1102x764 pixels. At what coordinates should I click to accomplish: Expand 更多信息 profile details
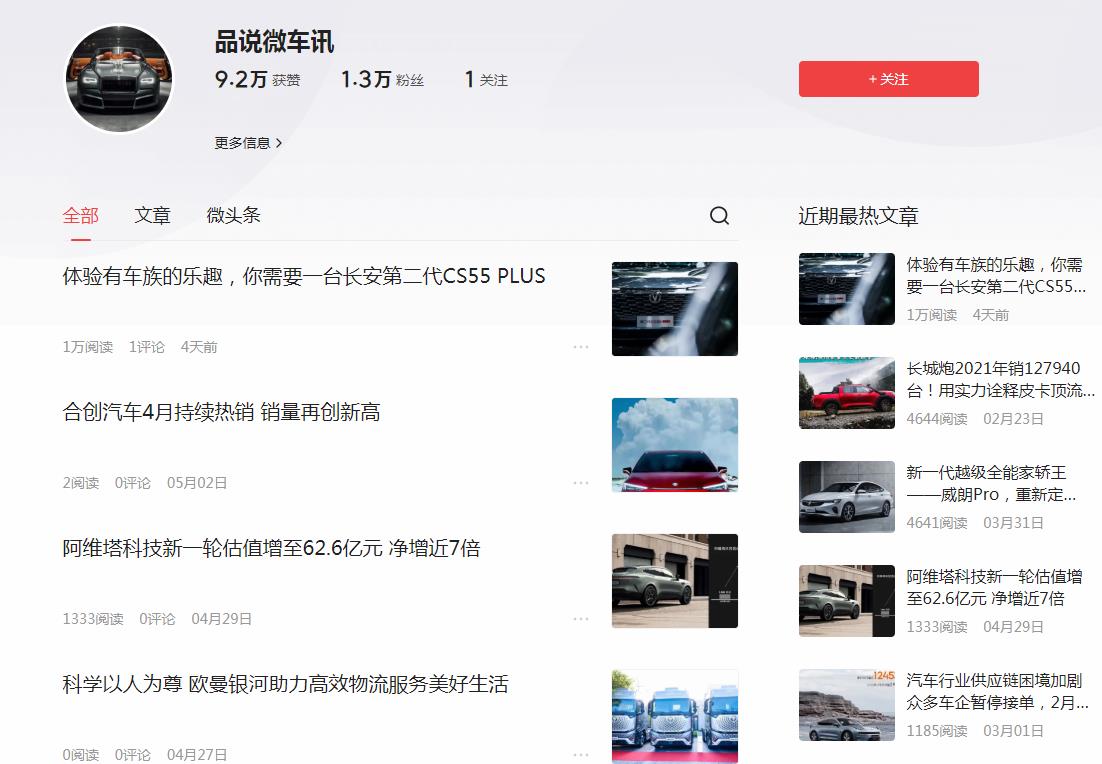click(248, 143)
